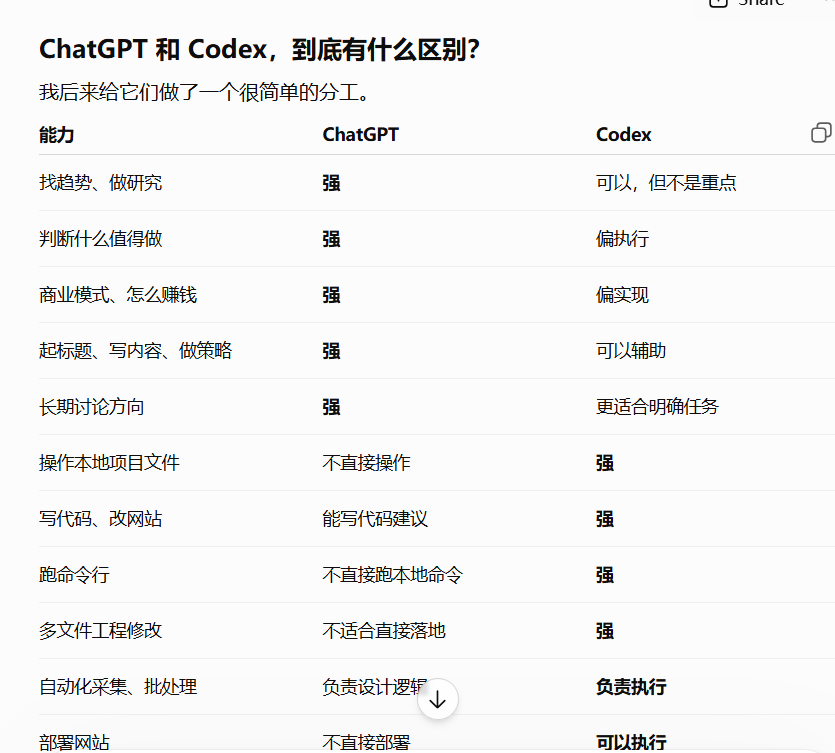Click the "ChatGPT" column header
This screenshot has height=753, width=835.
361,135
